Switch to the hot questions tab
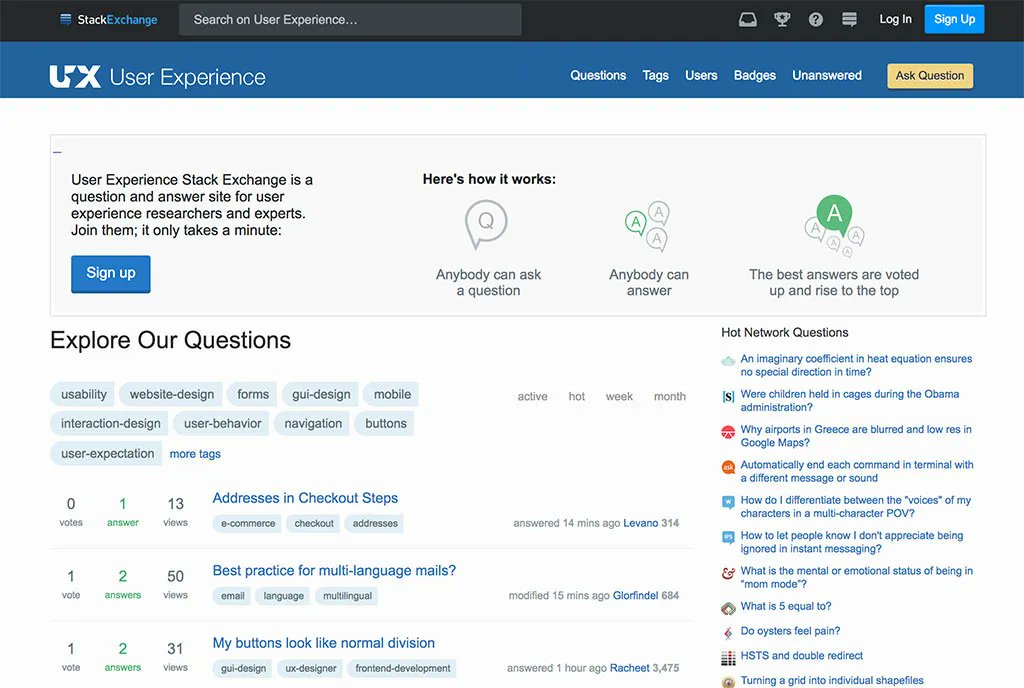Screen dimensions: 1024x688 click(x=577, y=396)
